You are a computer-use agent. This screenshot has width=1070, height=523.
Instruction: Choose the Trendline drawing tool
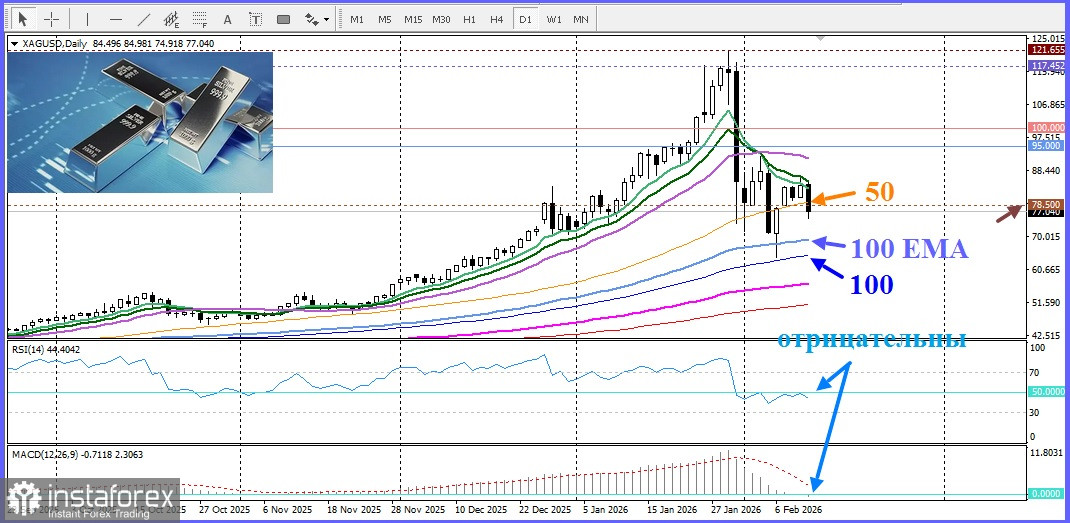144,19
